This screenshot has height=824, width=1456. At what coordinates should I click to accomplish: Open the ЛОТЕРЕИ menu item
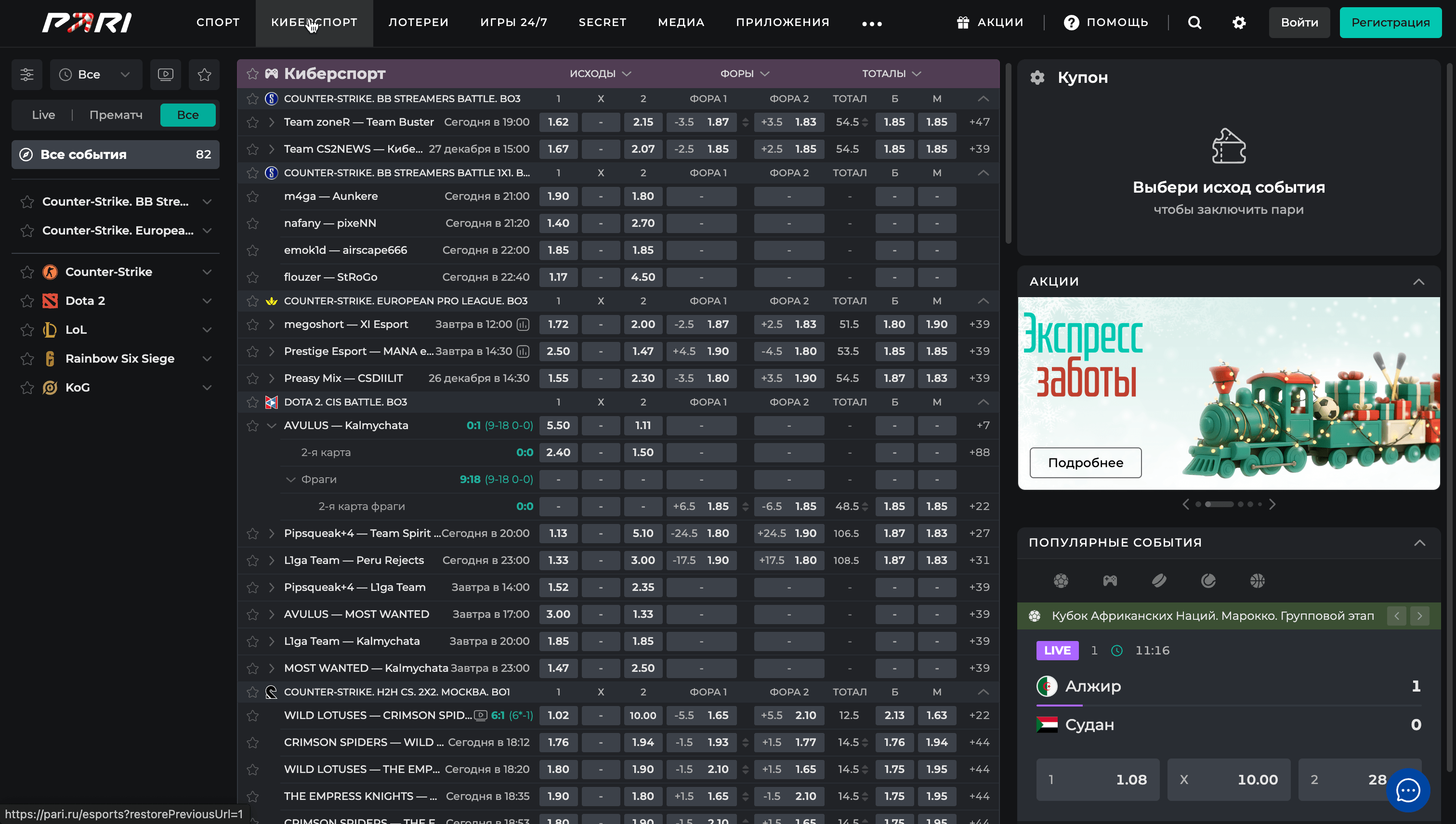[418, 23]
